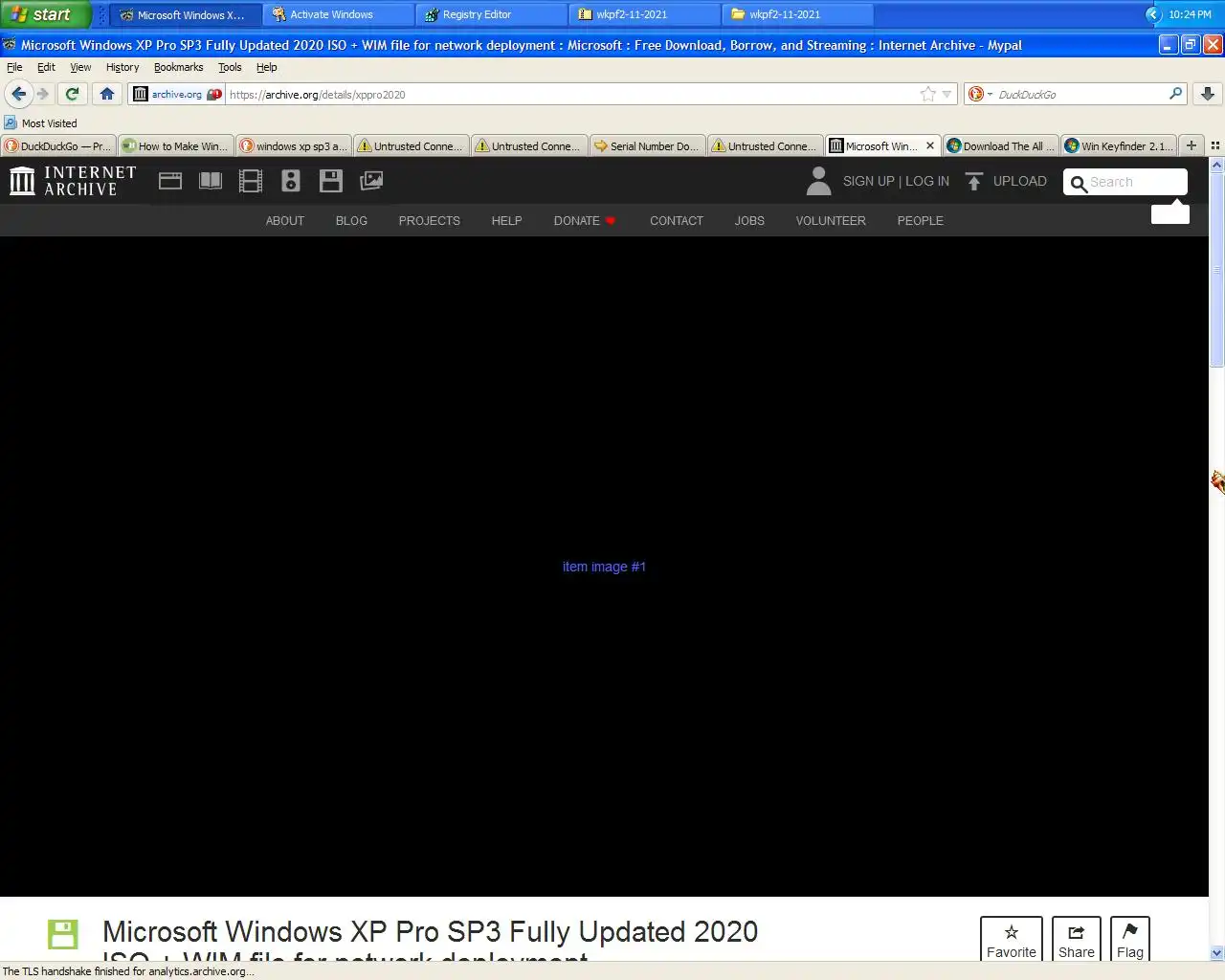Go to the browser home page
The height and width of the screenshot is (980, 1225).
tap(107, 94)
